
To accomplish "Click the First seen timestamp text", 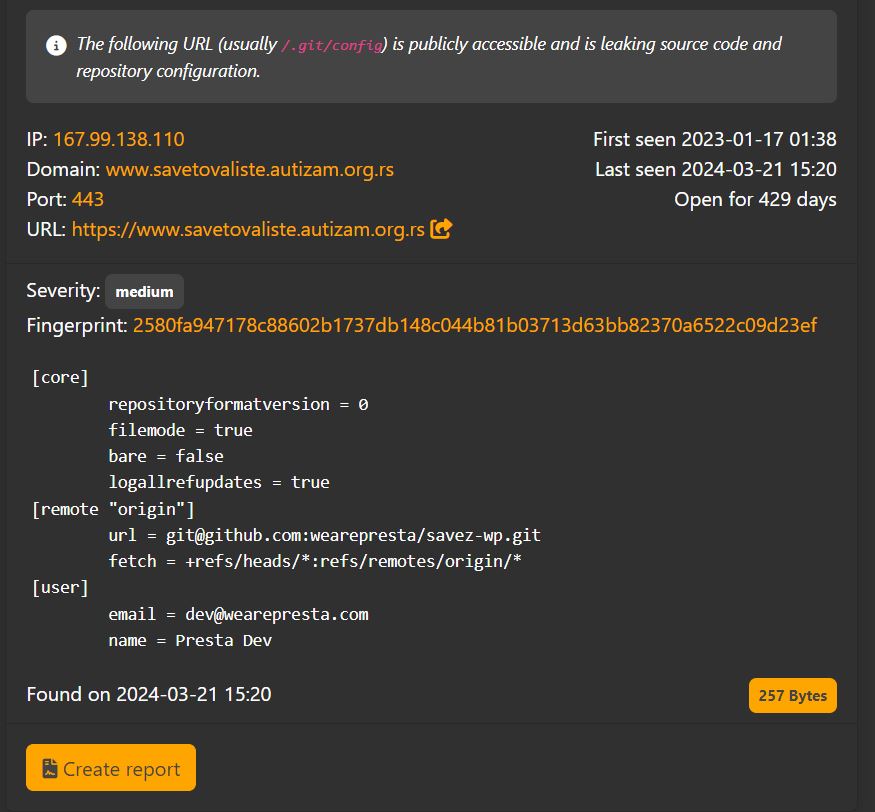I will tap(714, 139).
